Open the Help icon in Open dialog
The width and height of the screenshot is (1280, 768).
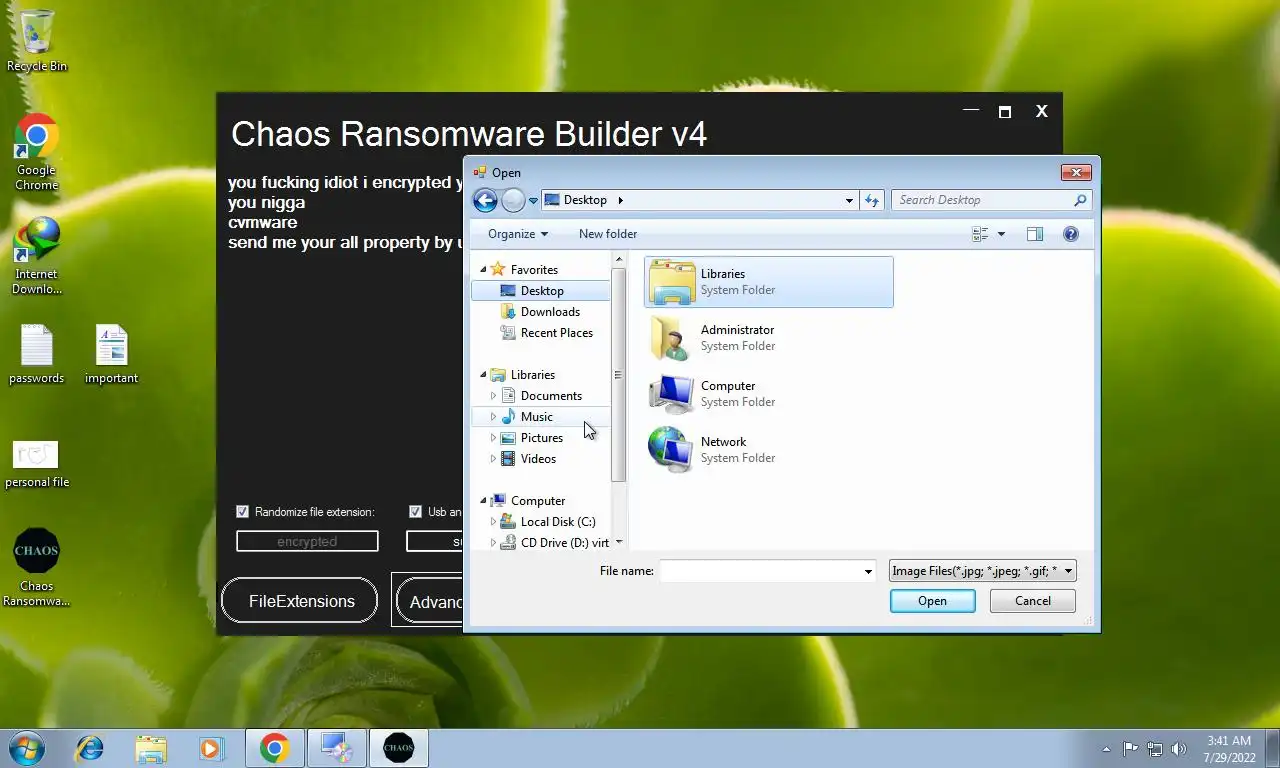pos(1071,234)
